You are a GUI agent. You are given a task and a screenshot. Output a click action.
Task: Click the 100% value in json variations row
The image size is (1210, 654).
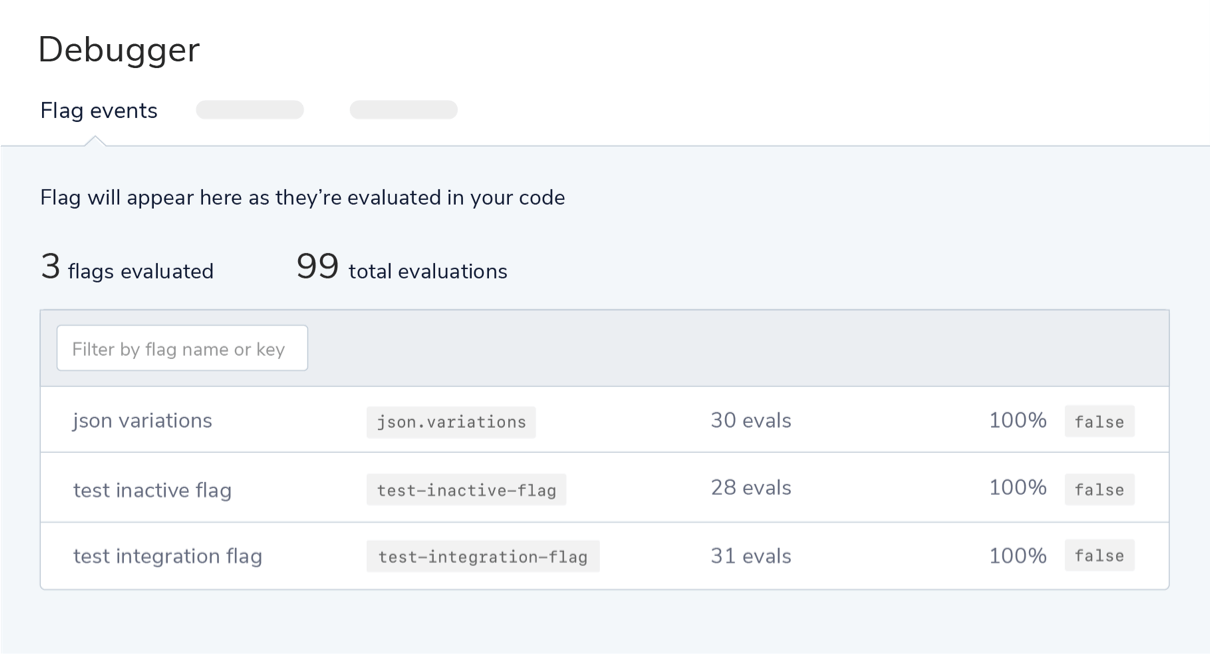(x=1017, y=421)
